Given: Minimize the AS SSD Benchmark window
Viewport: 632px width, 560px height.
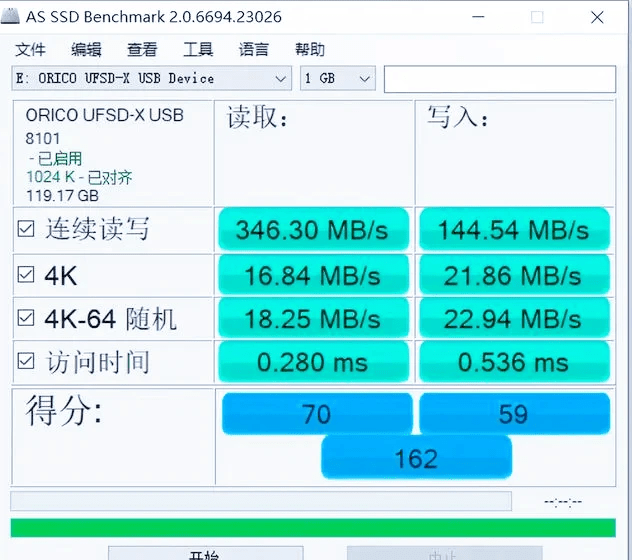Looking at the screenshot, I should [479, 17].
